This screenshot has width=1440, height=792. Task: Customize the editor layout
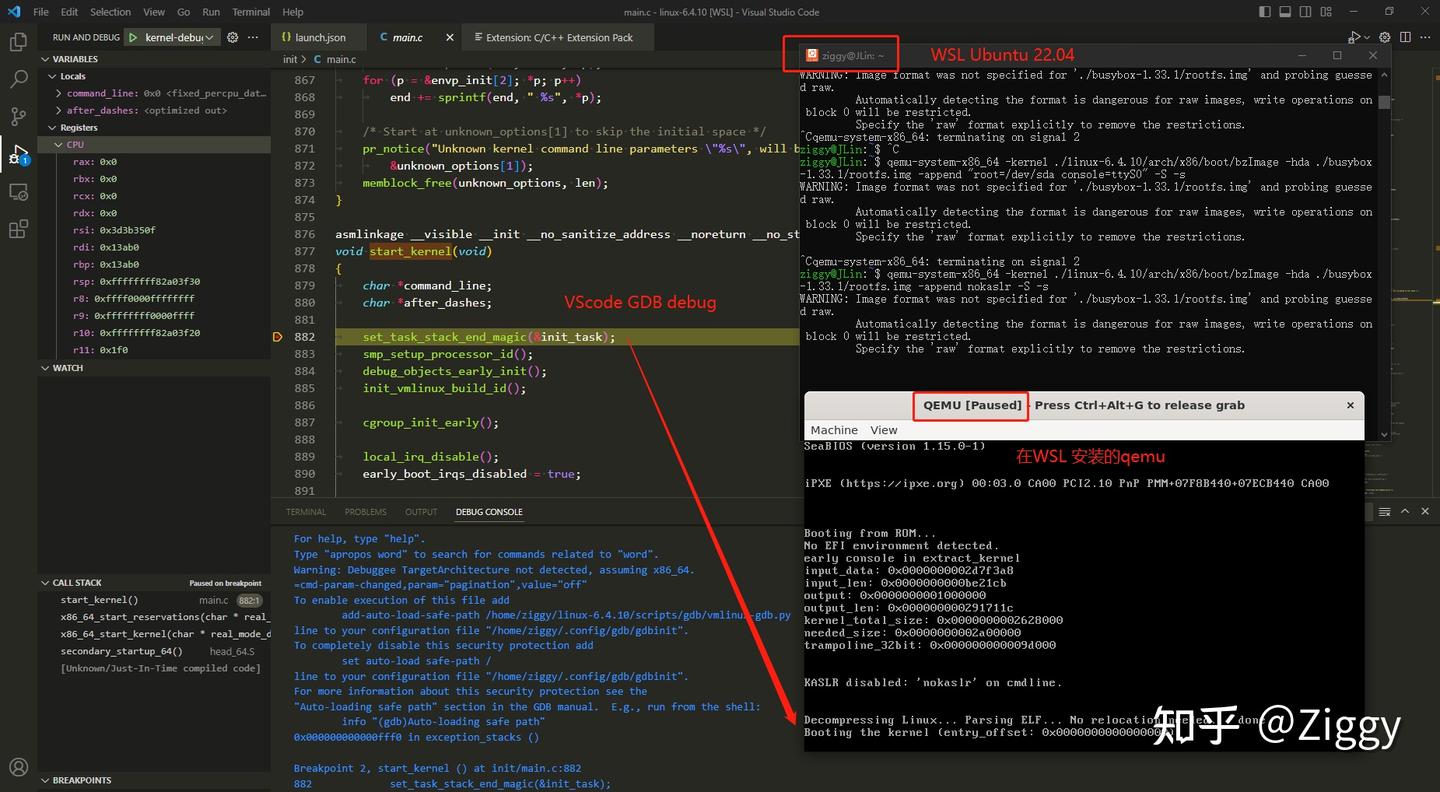pyautogui.click(x=1328, y=12)
